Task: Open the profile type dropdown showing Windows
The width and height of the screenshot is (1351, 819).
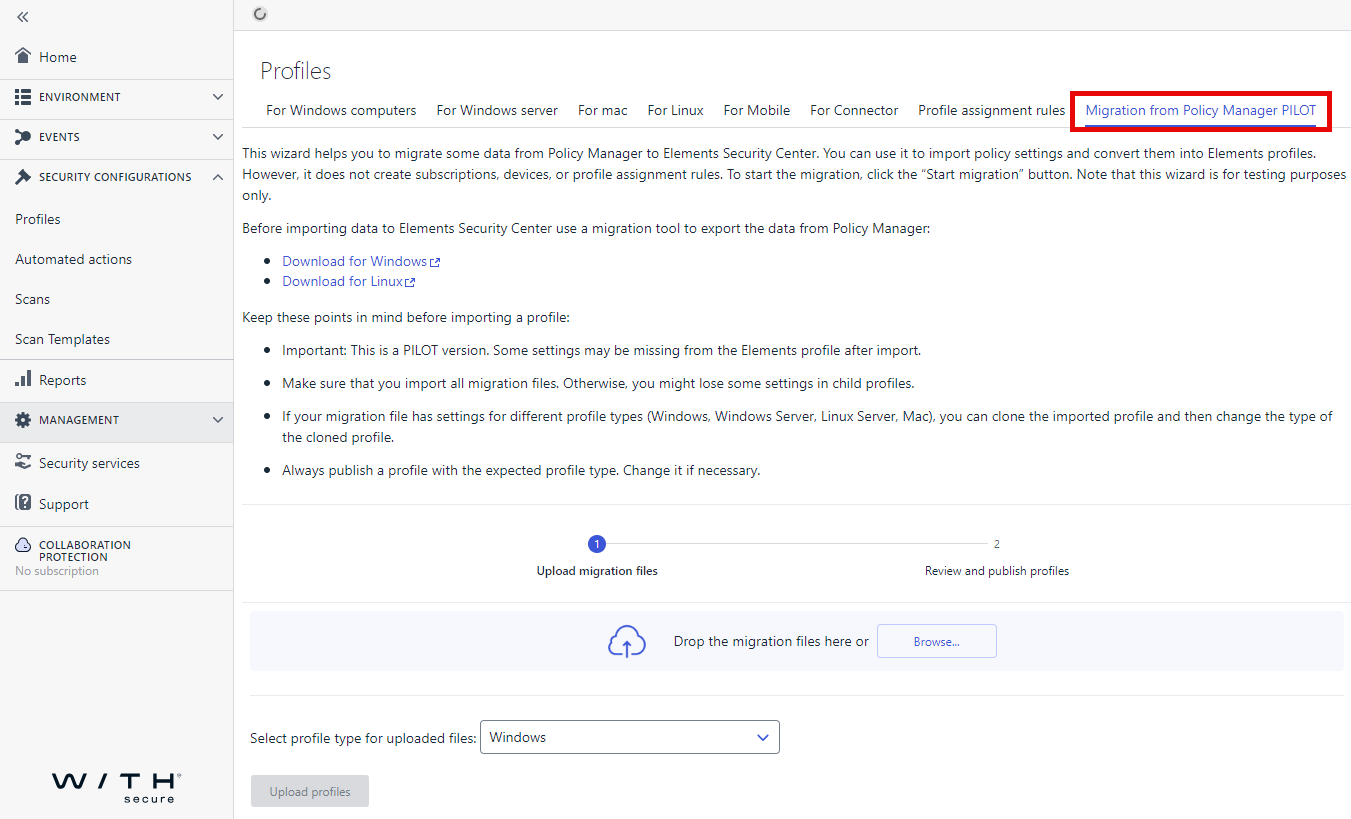Action: [630, 737]
